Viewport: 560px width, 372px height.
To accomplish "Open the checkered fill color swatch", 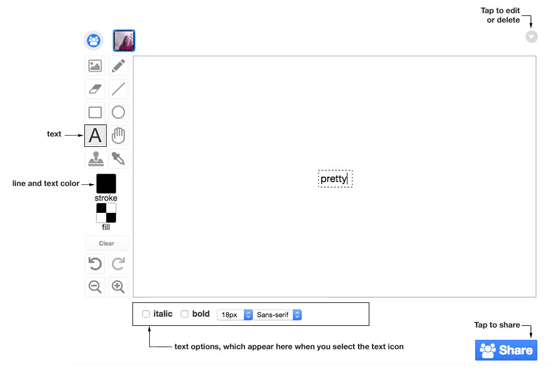I will click(x=106, y=213).
